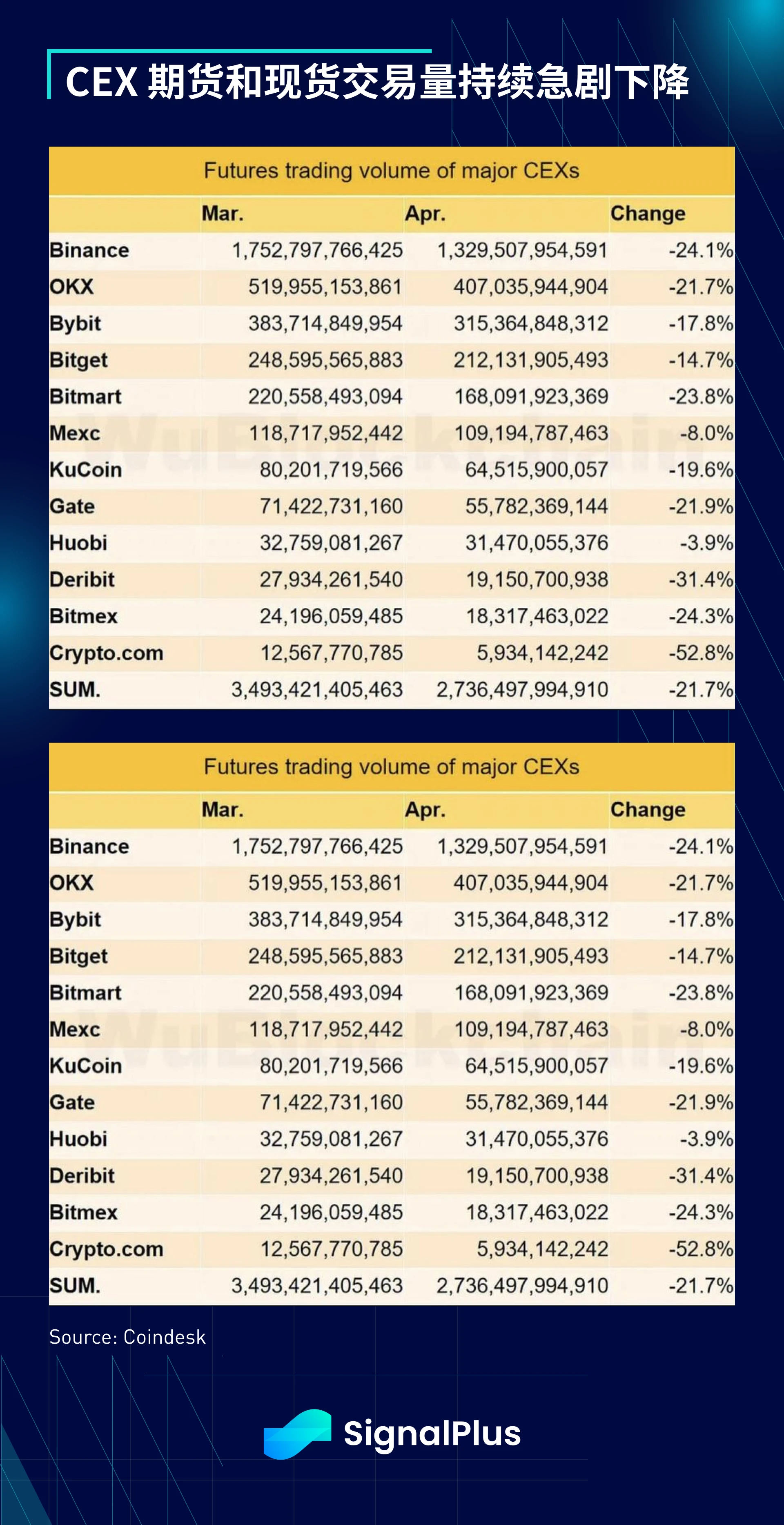Click the Apr. column header in the first table

tap(425, 213)
